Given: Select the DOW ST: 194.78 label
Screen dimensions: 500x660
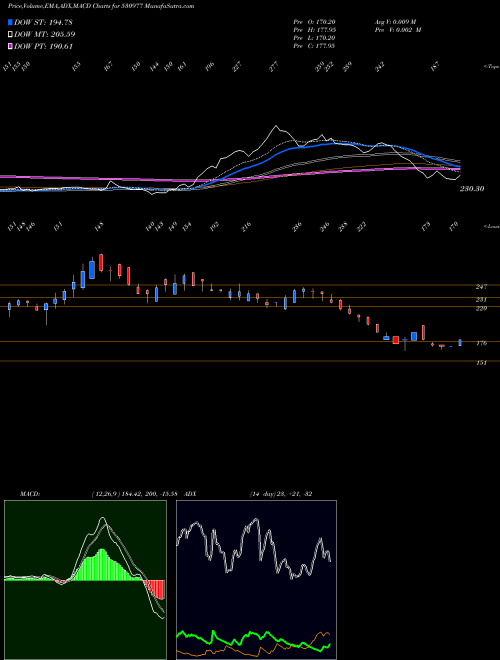Looking at the screenshot, I should click(x=43, y=22).
